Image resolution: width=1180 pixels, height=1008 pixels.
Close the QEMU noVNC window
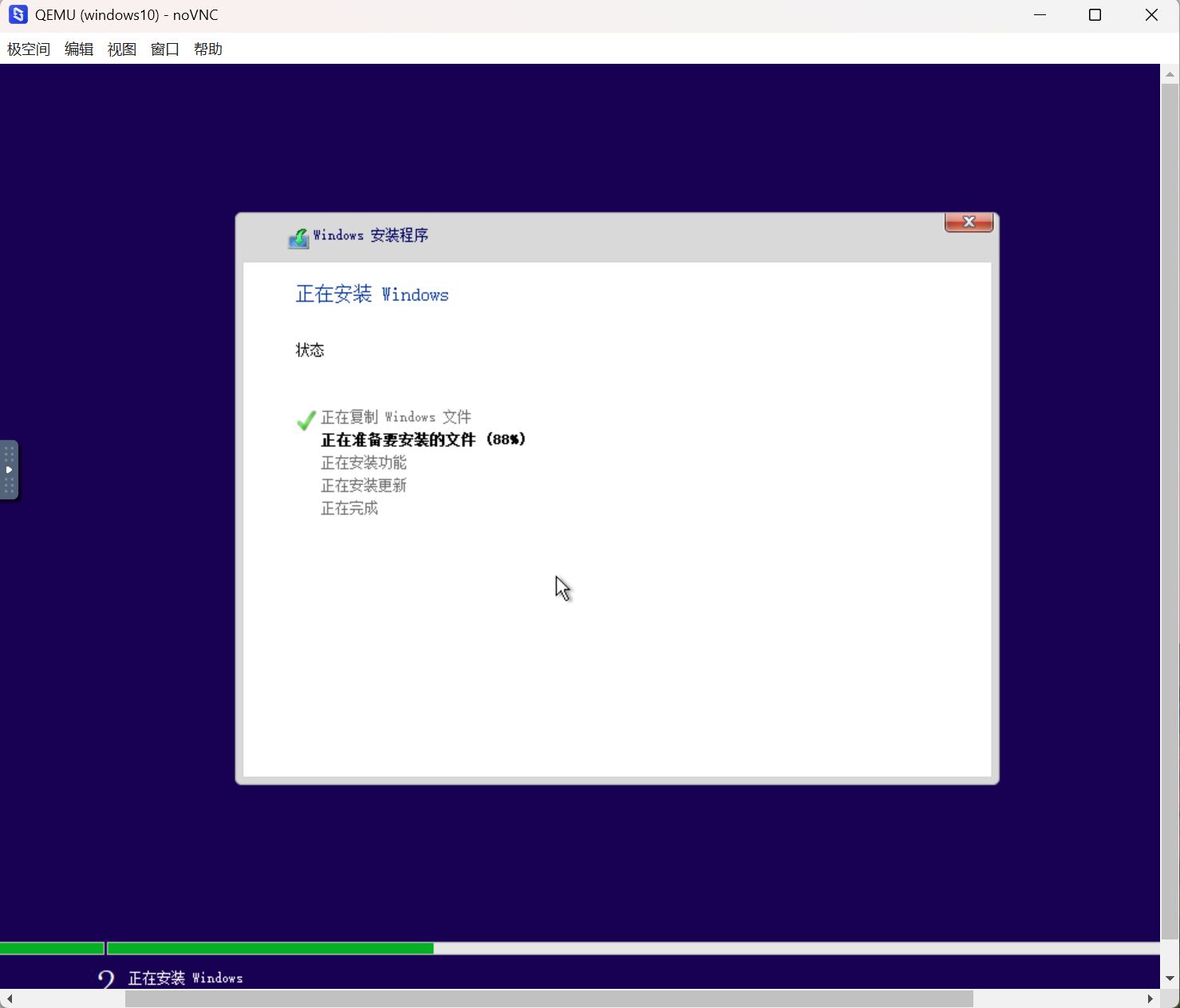point(1151,15)
